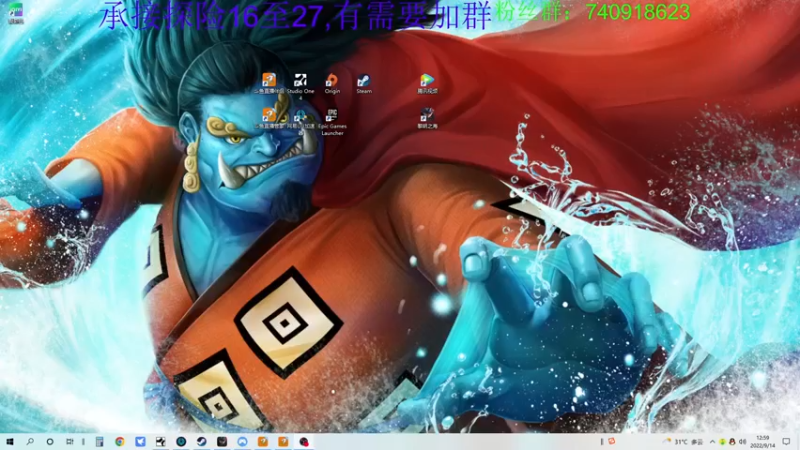Expand hidden system tray icons
800x450 pixels.
pyautogui.click(x=712, y=441)
